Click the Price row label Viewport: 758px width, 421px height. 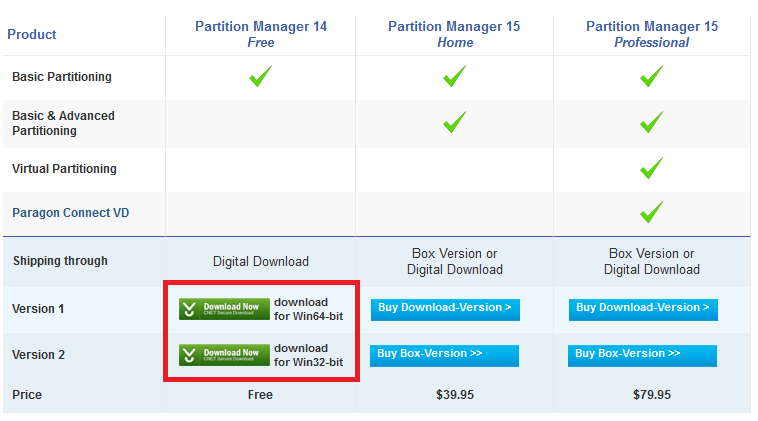(x=27, y=395)
